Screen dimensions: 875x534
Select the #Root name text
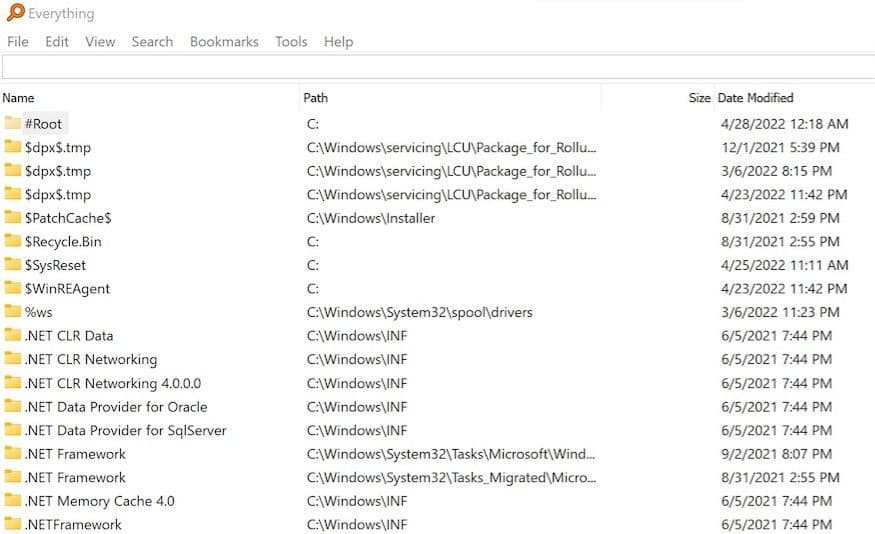point(44,124)
